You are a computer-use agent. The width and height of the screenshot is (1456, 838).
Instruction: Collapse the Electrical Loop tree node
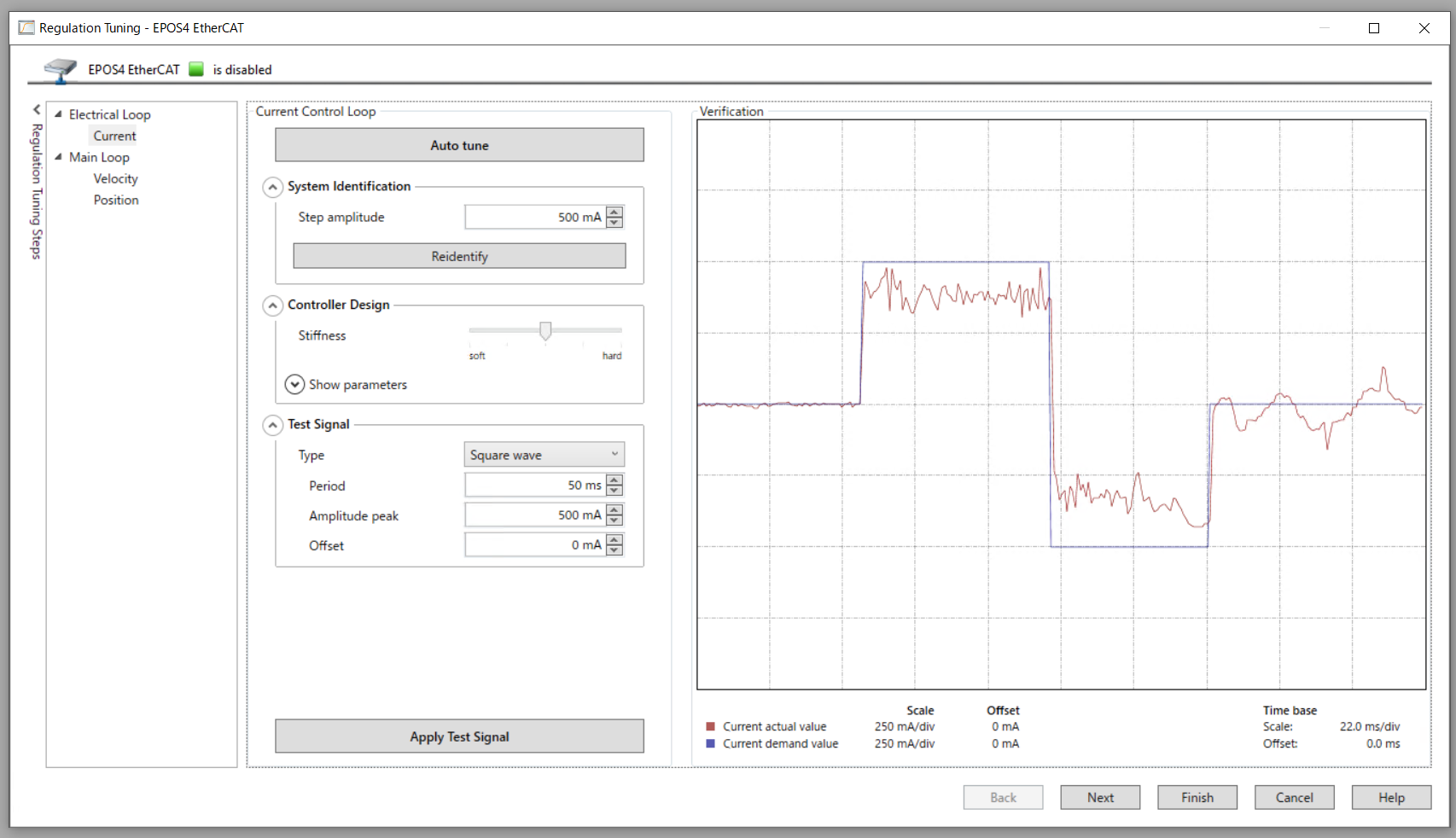[58, 114]
